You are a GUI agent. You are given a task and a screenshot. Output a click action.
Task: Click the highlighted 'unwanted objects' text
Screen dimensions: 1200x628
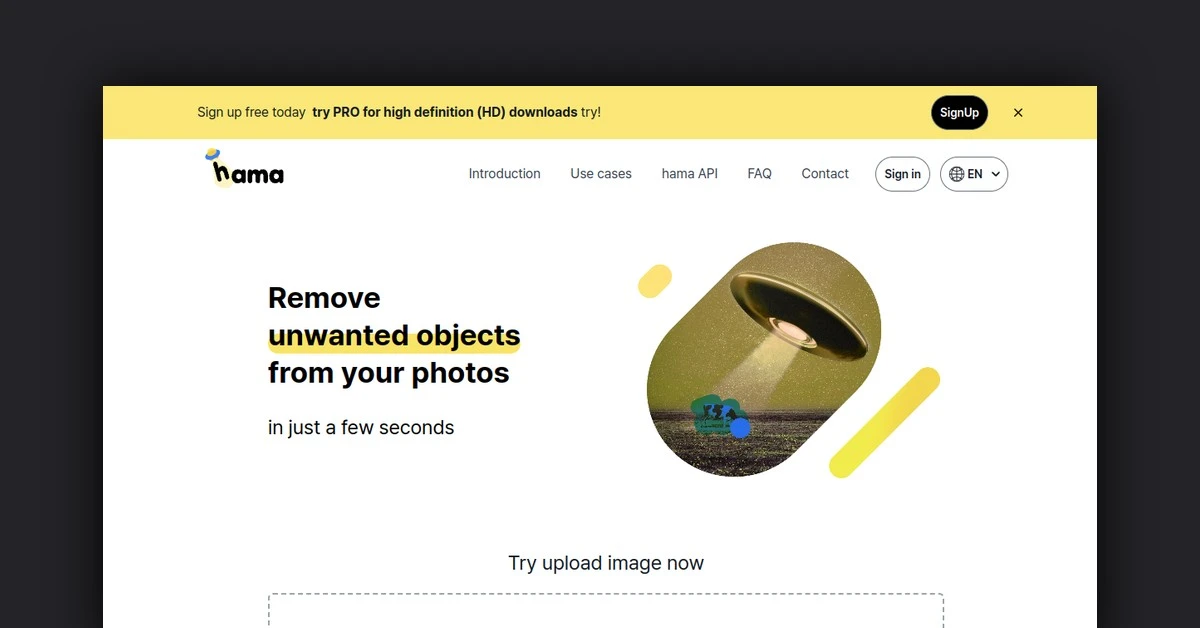click(x=394, y=335)
